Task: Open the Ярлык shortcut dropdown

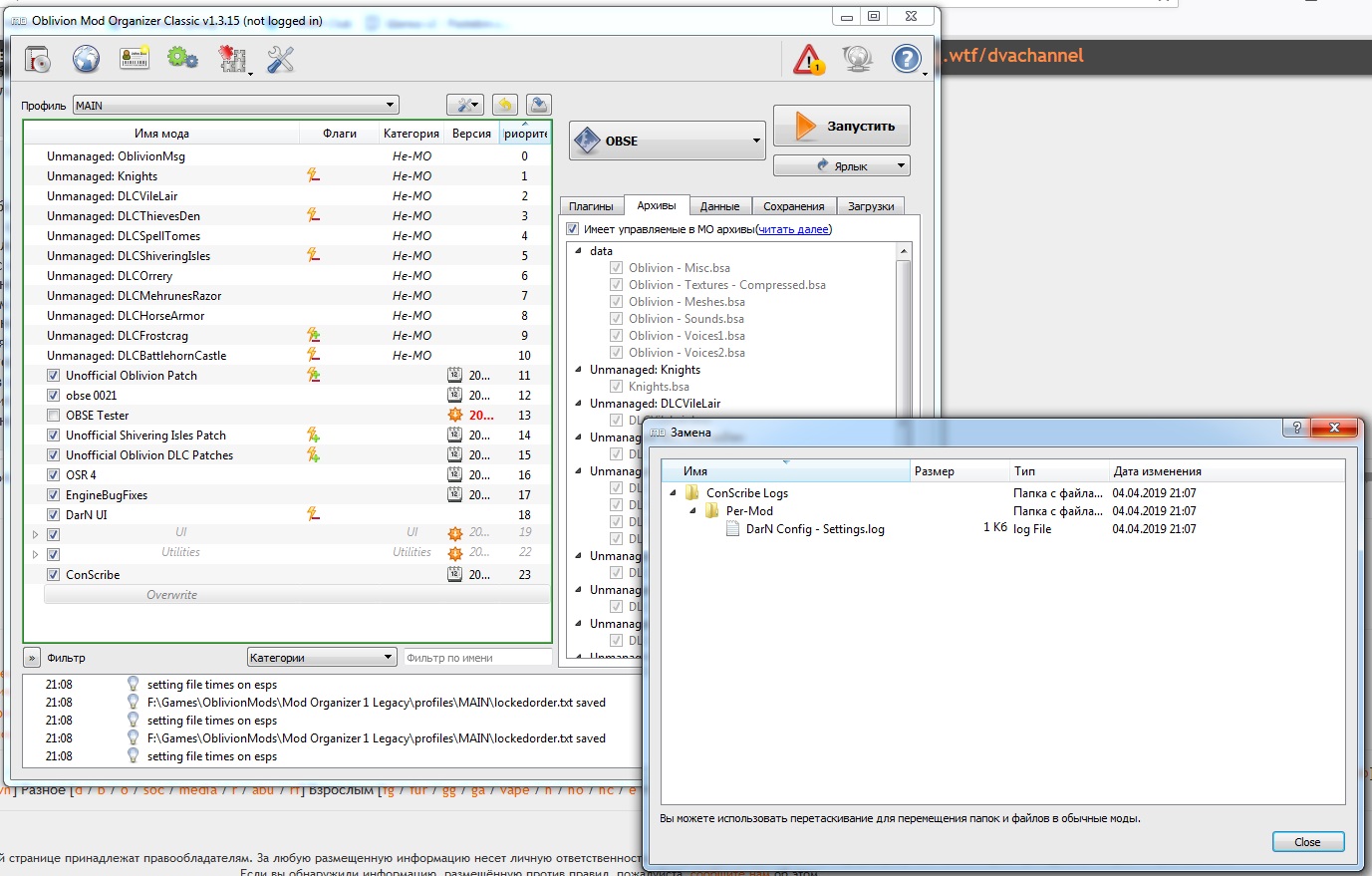Action: (x=842, y=165)
